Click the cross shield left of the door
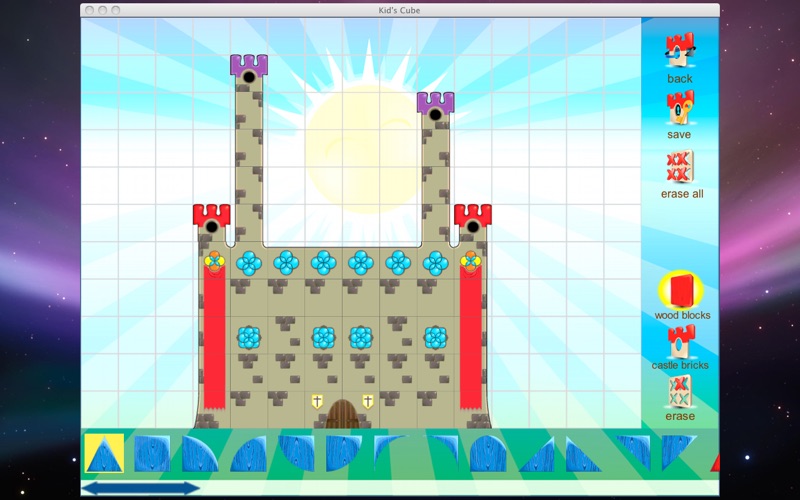This screenshot has width=800, height=500. tap(317, 402)
